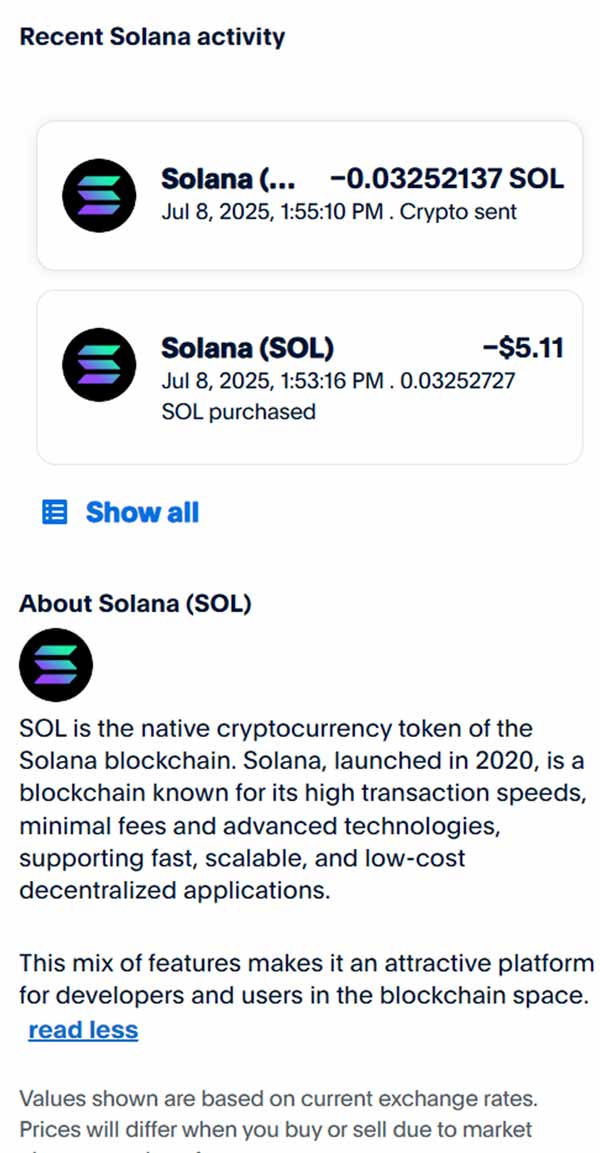Click the list icon beside Show all

pos(54,513)
